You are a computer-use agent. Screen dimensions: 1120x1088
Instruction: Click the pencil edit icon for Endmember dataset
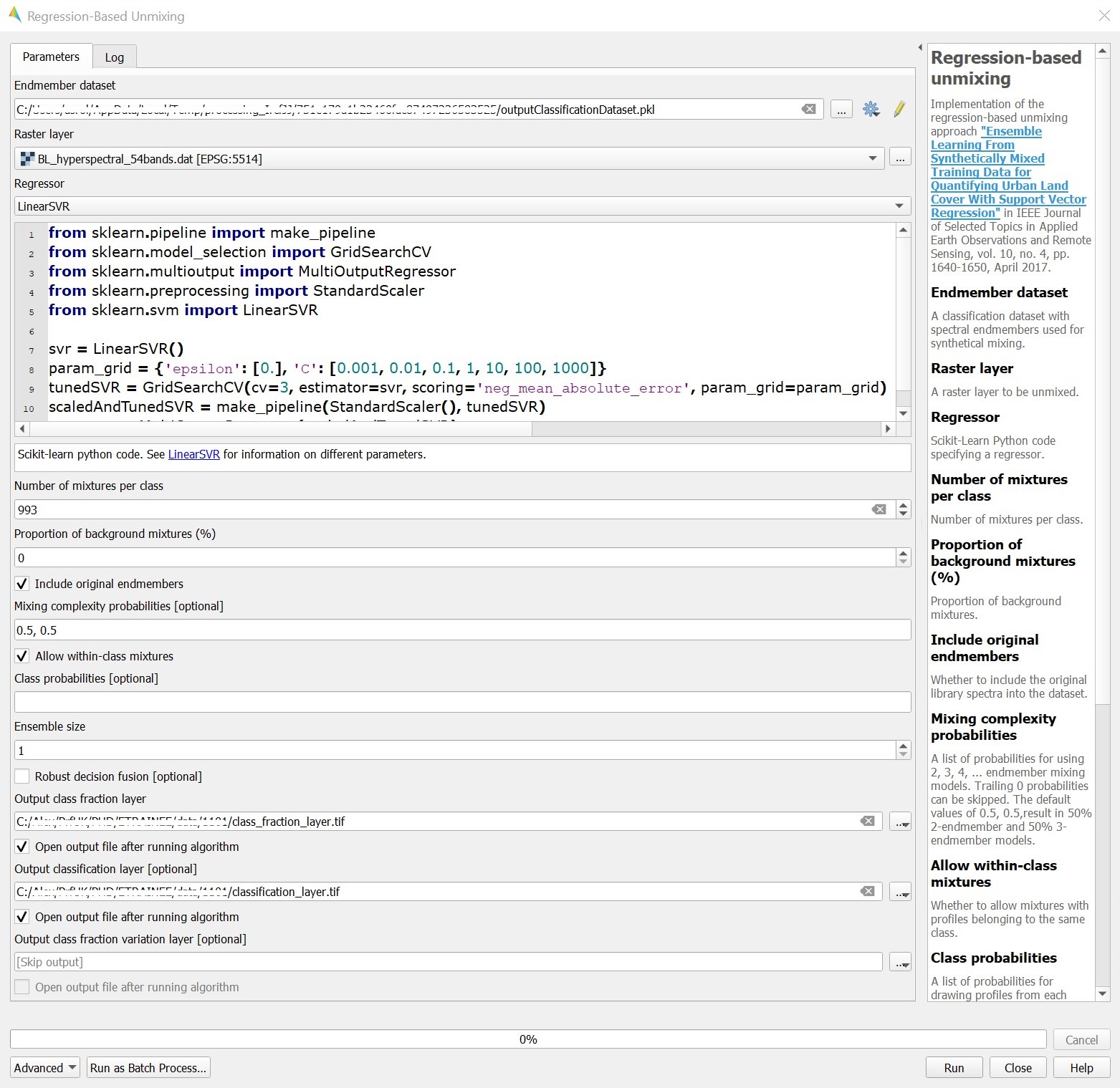tap(899, 109)
